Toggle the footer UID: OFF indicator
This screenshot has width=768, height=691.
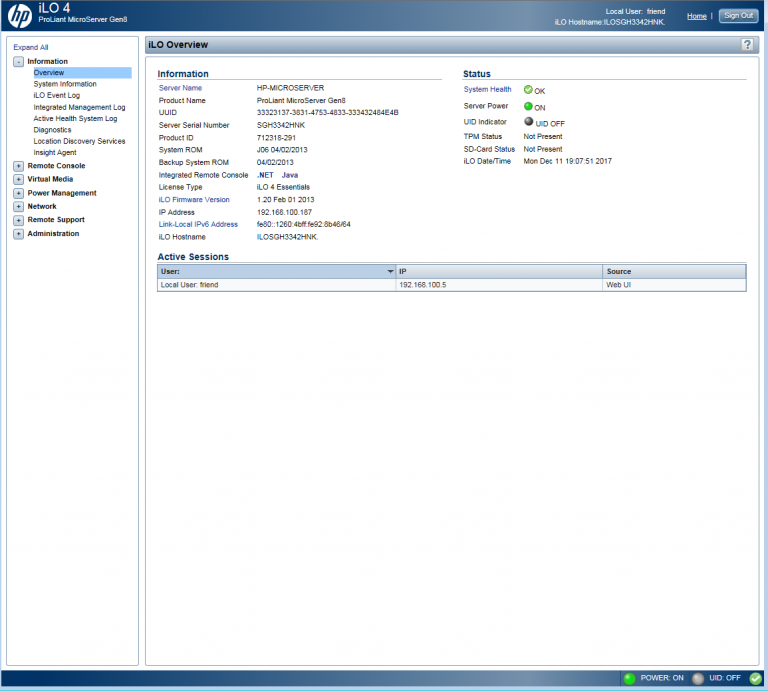(x=698, y=678)
